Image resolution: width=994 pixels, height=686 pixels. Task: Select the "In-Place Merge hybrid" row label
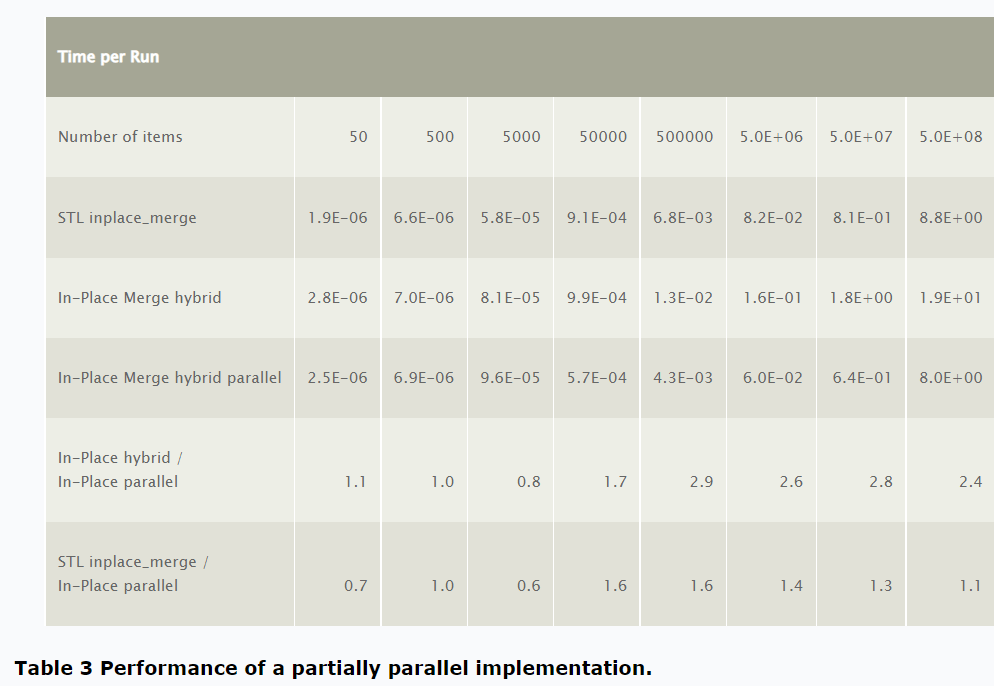(x=139, y=298)
